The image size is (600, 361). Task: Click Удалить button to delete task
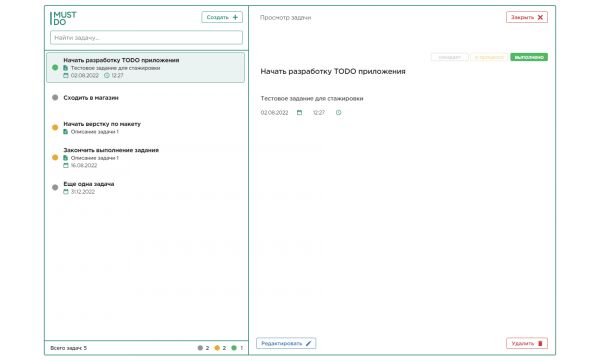click(527, 343)
